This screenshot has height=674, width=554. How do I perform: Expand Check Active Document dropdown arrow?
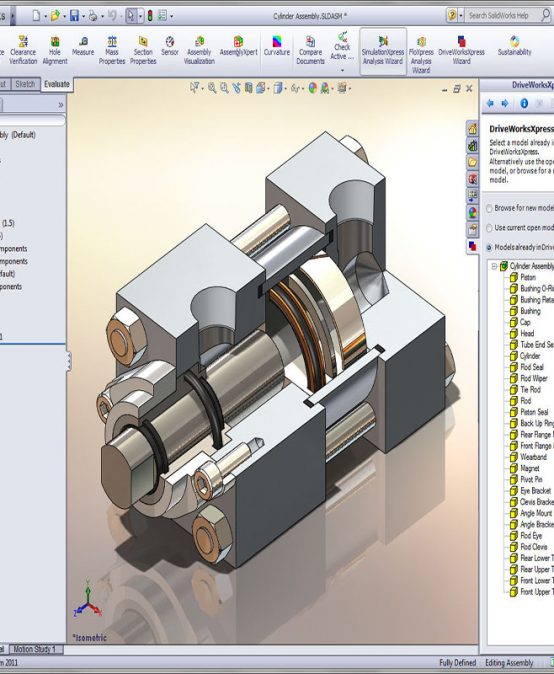[342, 70]
